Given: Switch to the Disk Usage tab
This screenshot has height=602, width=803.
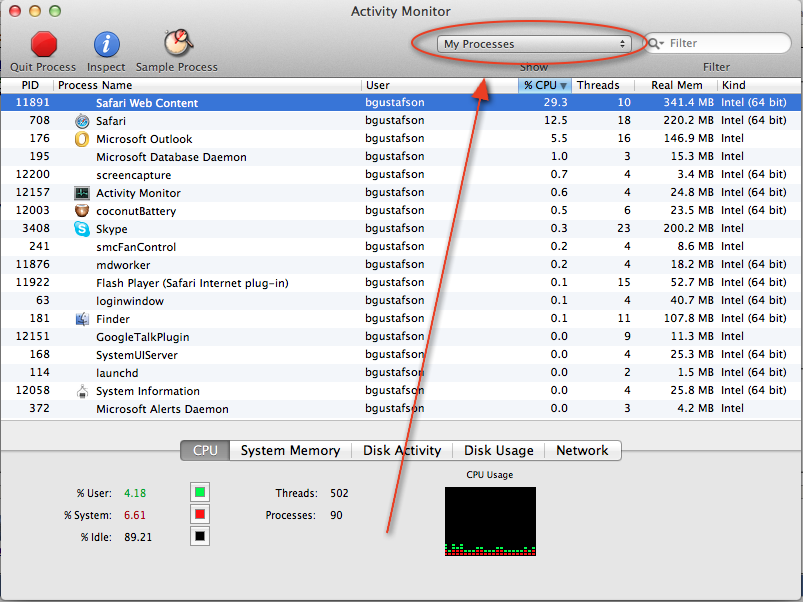Looking at the screenshot, I should [x=499, y=450].
